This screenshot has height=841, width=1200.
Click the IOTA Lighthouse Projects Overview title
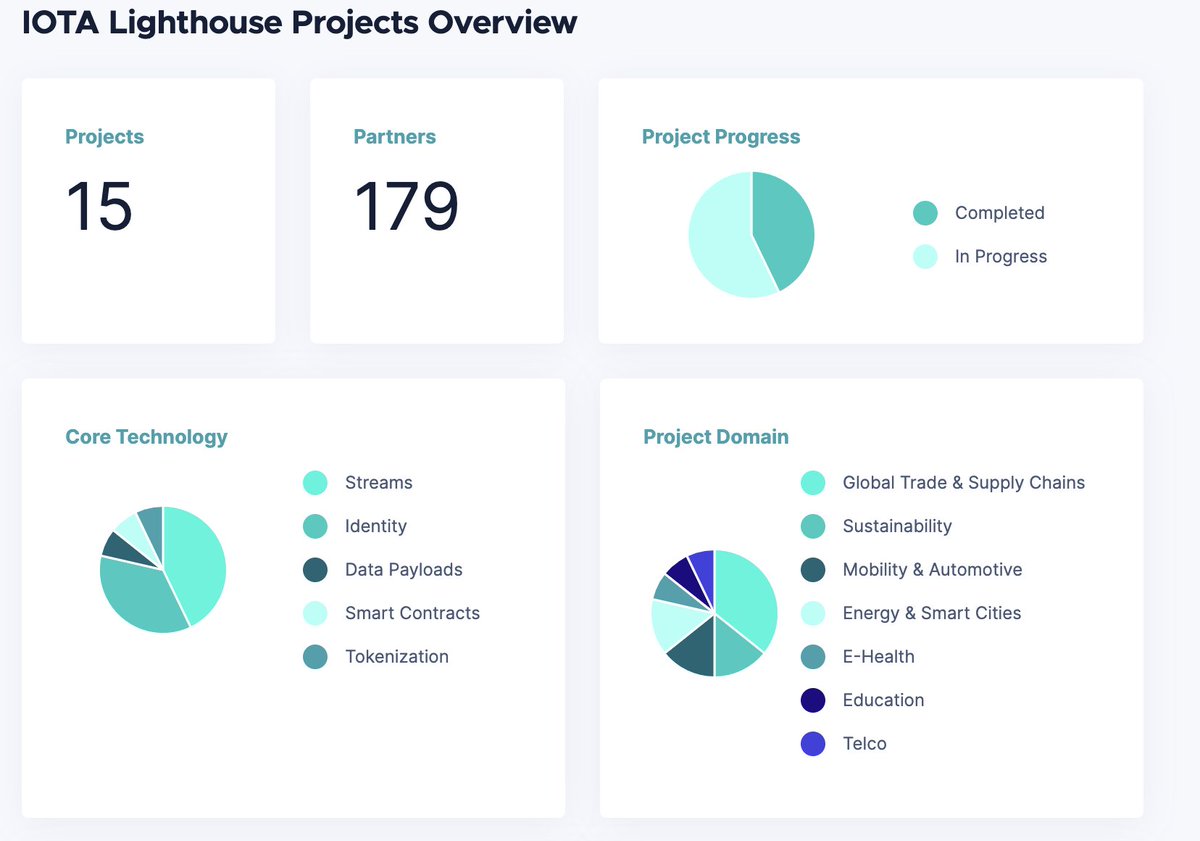click(300, 21)
